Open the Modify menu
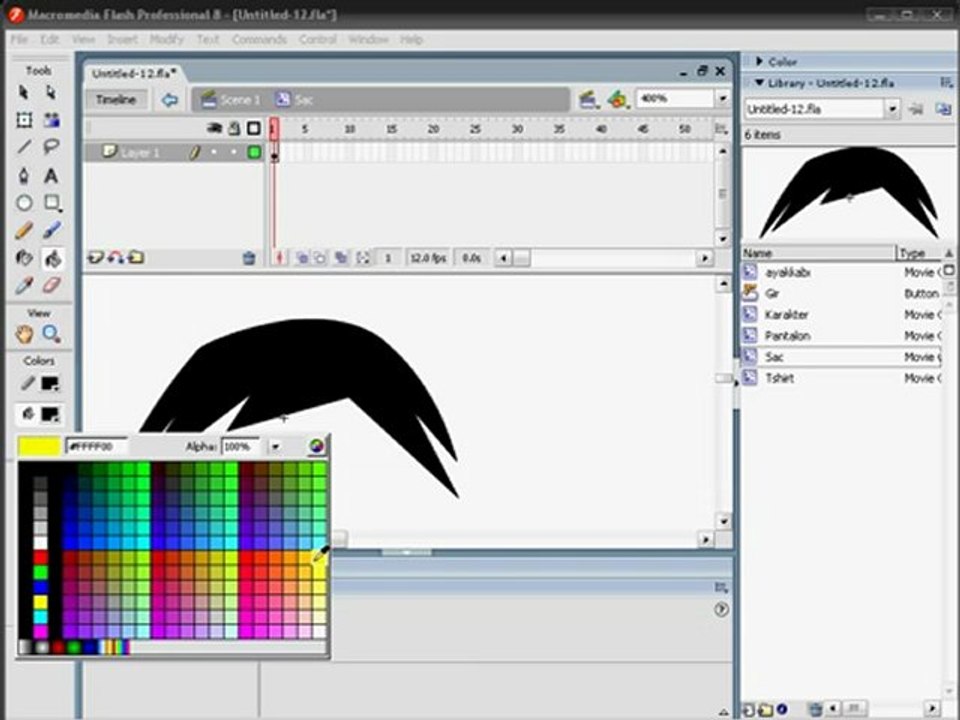 [x=166, y=40]
